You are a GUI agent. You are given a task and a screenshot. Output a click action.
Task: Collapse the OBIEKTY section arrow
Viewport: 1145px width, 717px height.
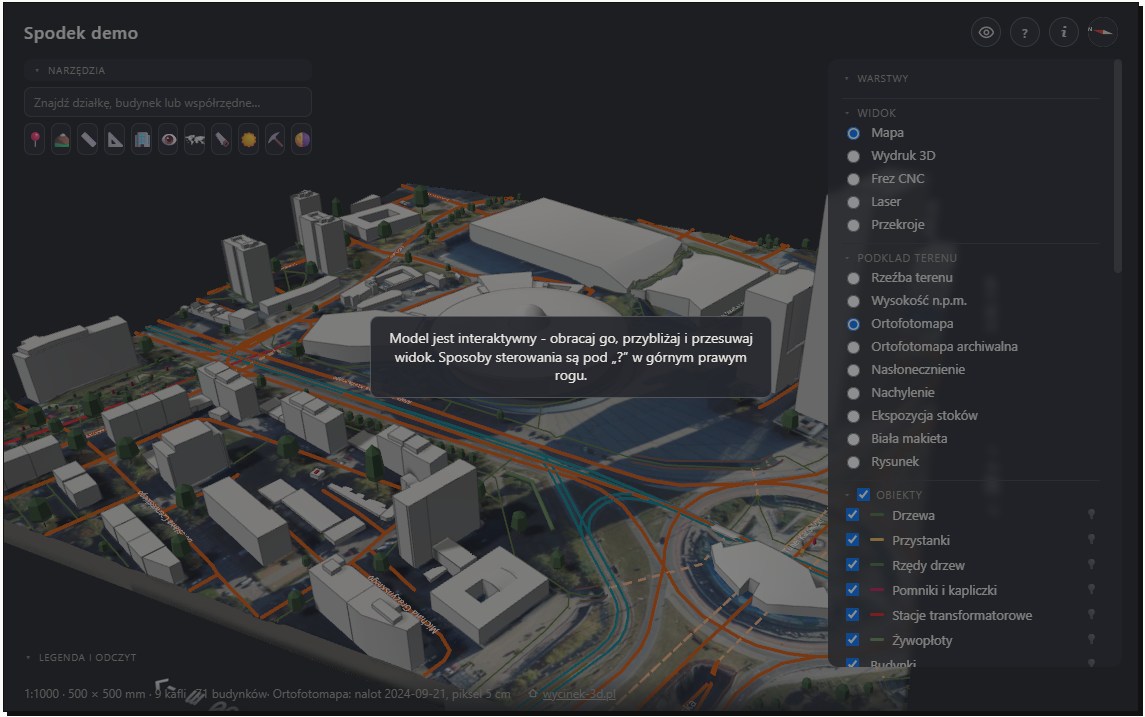point(847,494)
